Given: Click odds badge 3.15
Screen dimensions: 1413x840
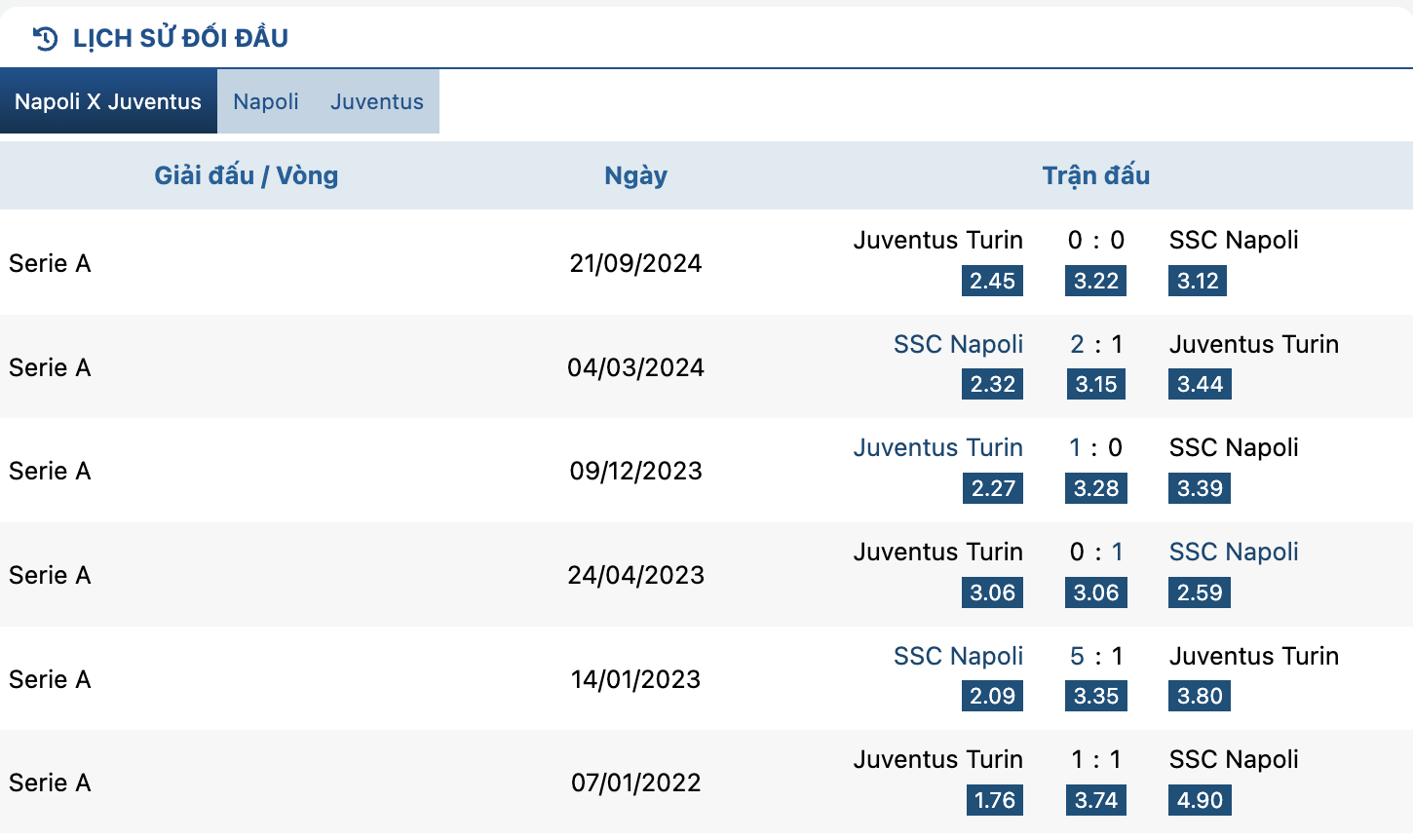Looking at the screenshot, I should [x=1096, y=384].
